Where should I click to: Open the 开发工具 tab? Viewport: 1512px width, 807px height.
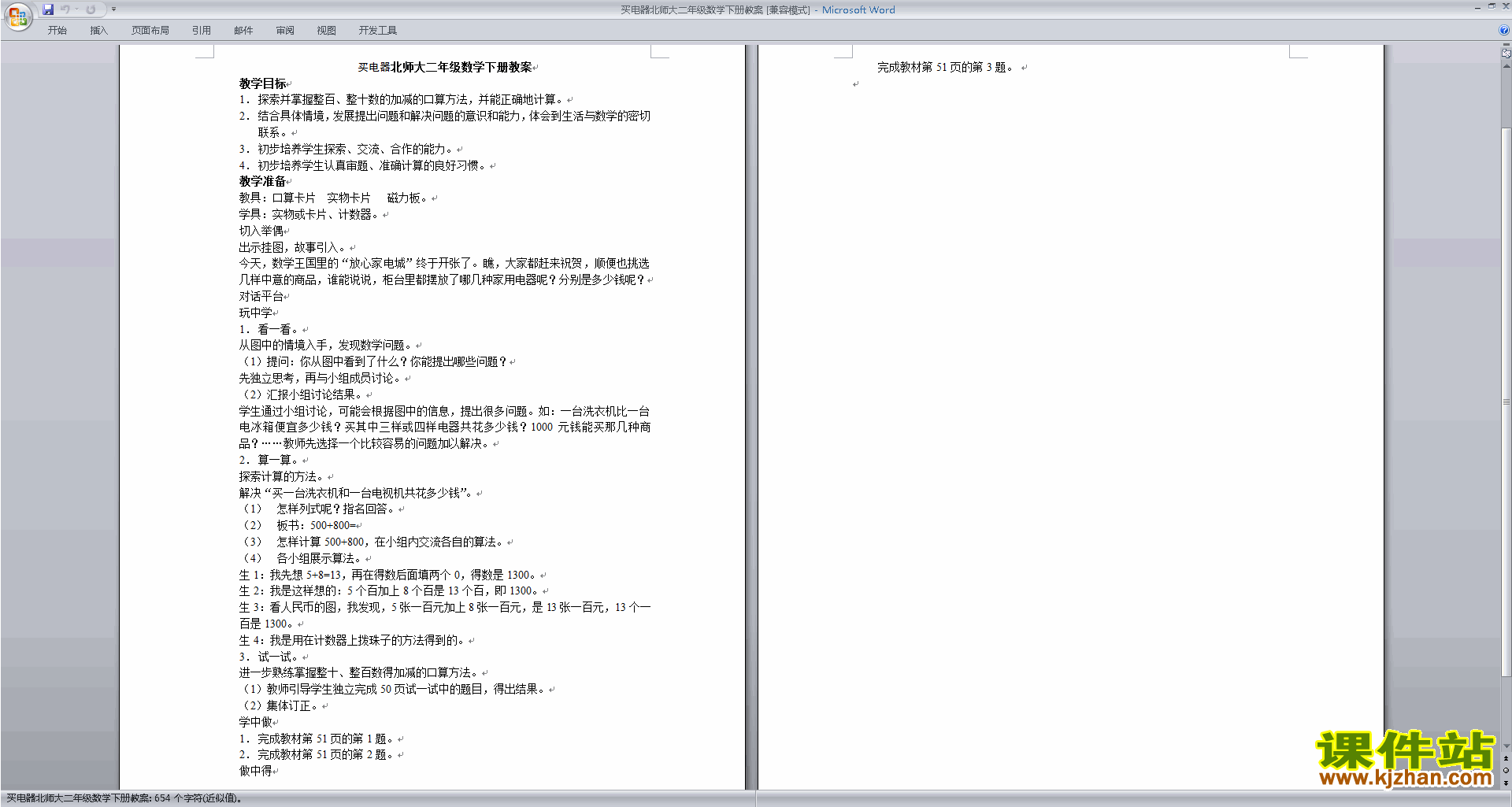[378, 31]
